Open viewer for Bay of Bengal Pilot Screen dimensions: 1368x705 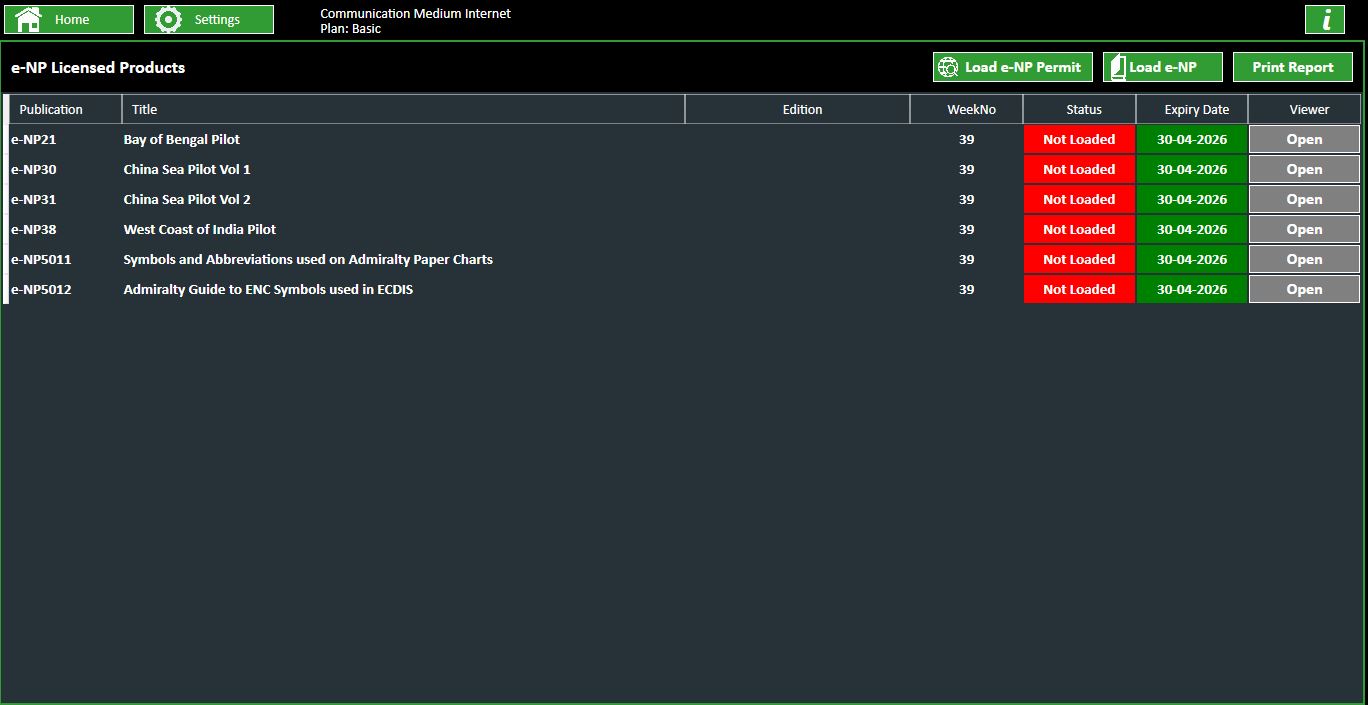click(1304, 139)
